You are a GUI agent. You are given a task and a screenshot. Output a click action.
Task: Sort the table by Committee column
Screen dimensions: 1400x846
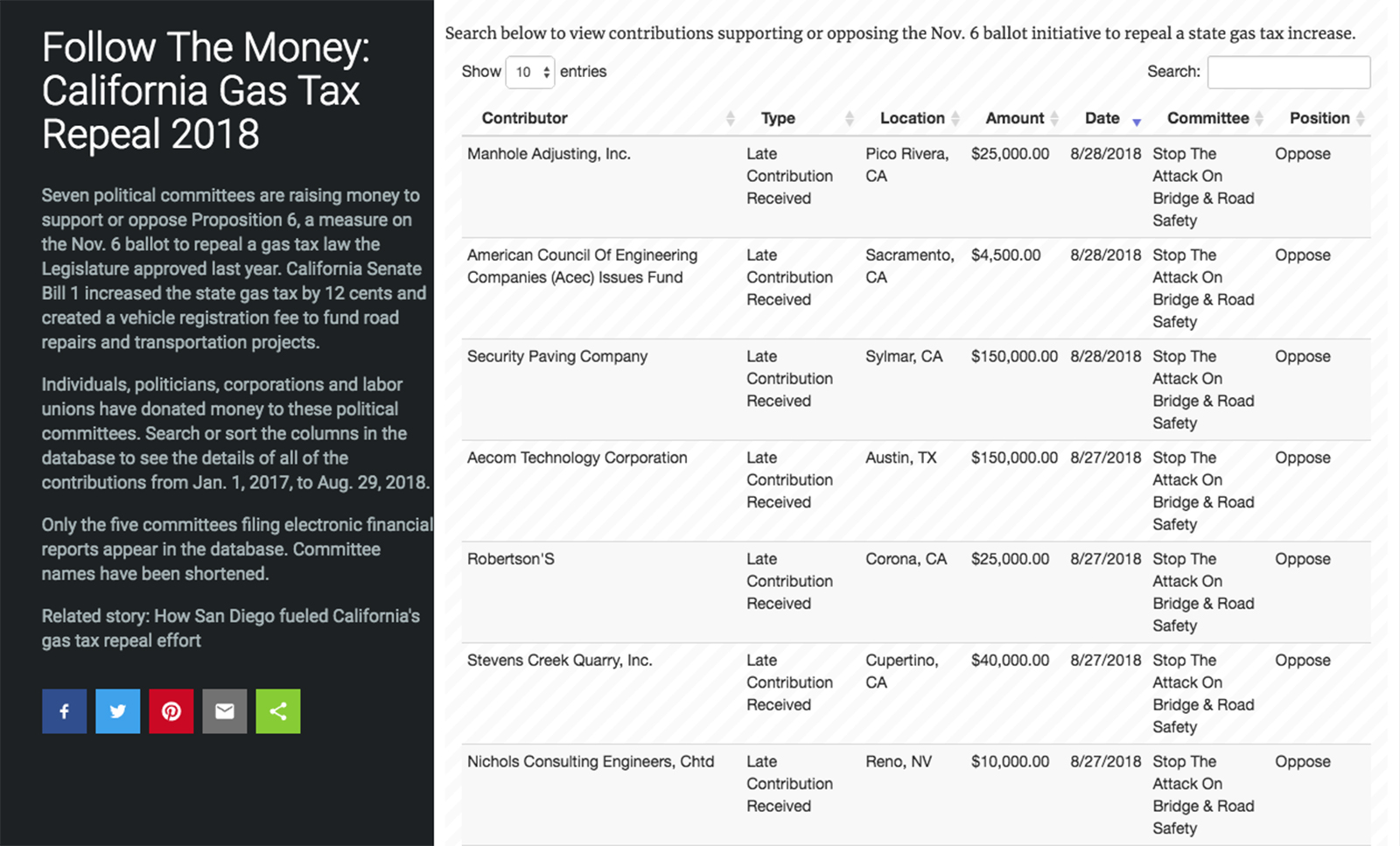tap(1207, 118)
